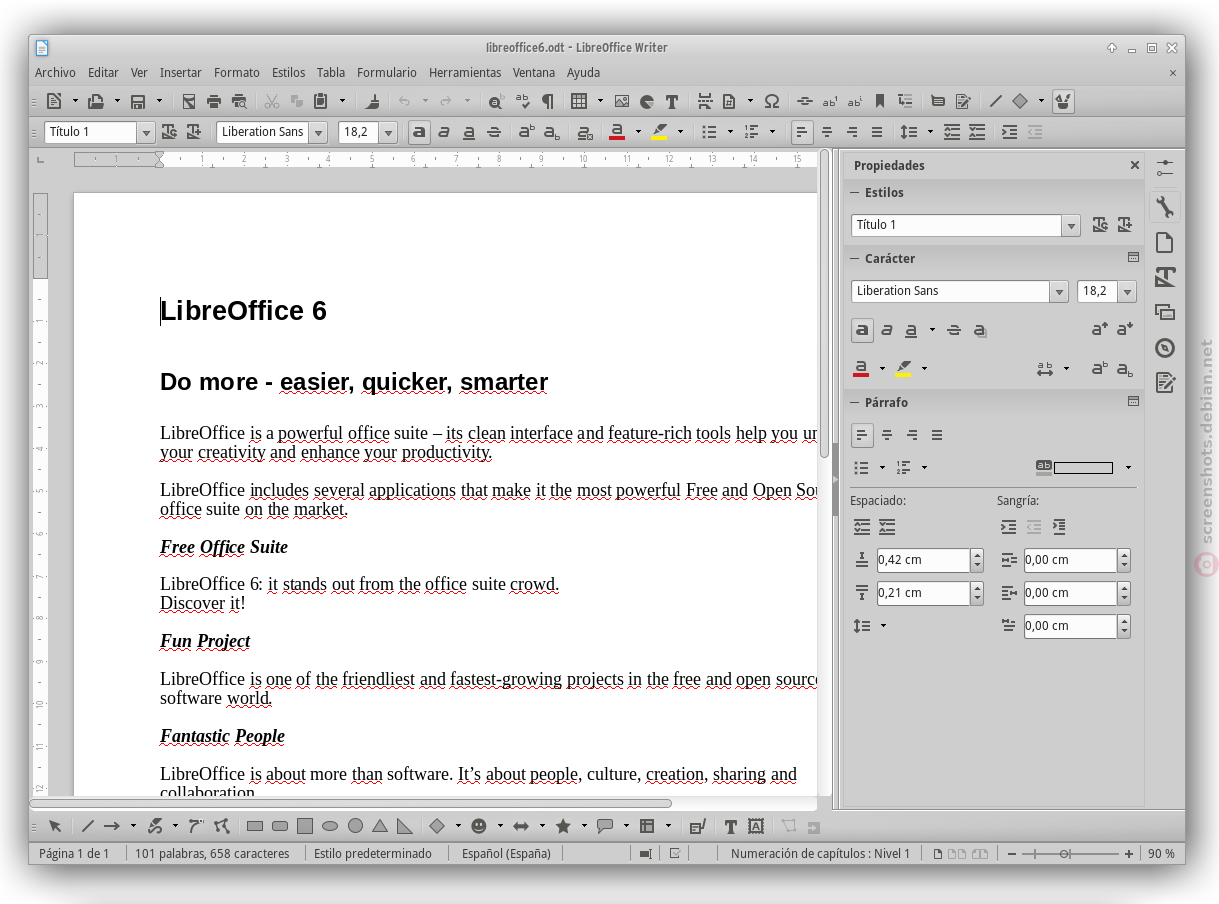
Task: Insert an image via the toolbar
Action: coord(622,101)
